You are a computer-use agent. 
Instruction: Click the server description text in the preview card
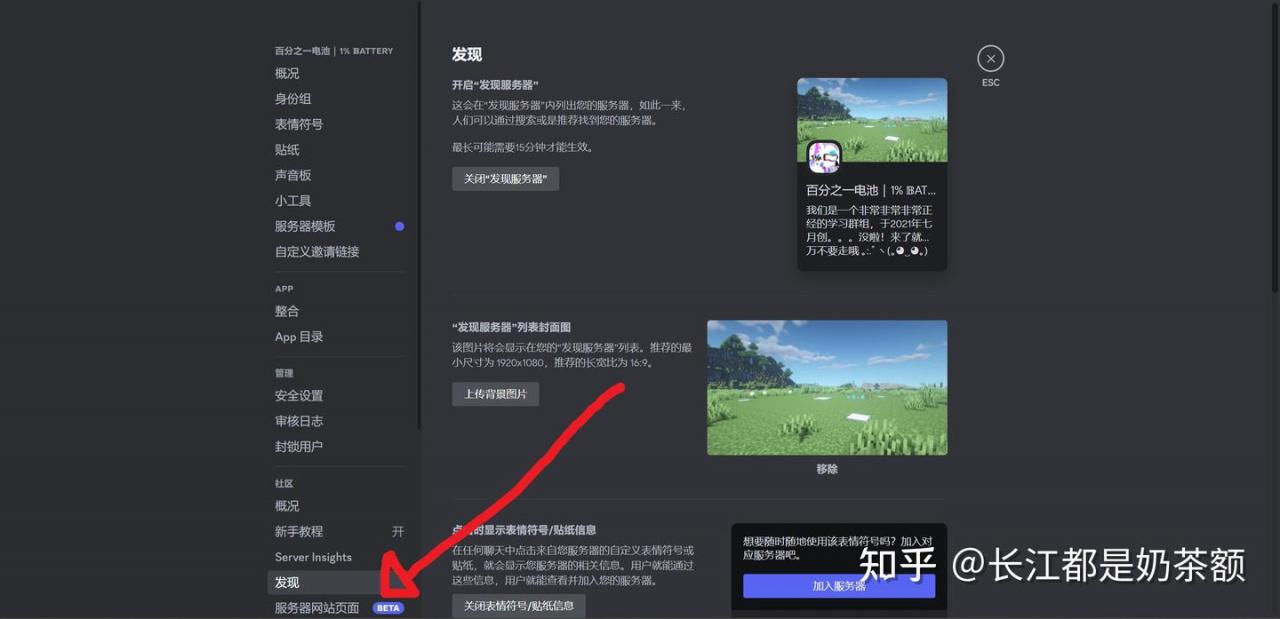[868, 231]
